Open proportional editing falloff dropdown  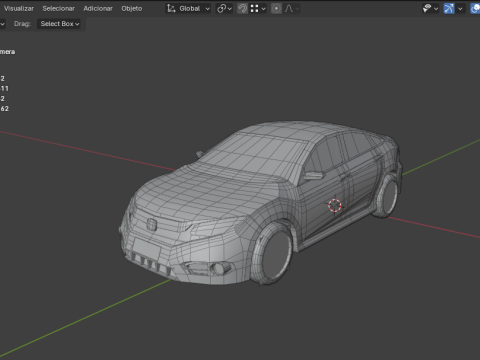pyautogui.click(x=292, y=9)
